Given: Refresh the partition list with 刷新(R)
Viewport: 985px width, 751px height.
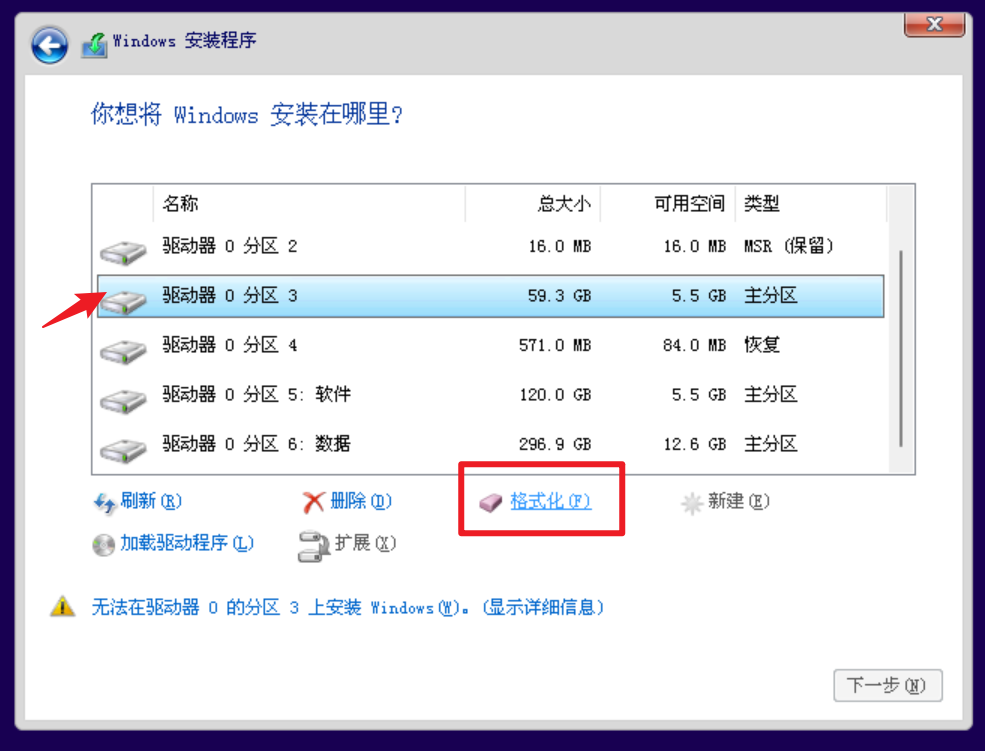Looking at the screenshot, I should 151,501.
